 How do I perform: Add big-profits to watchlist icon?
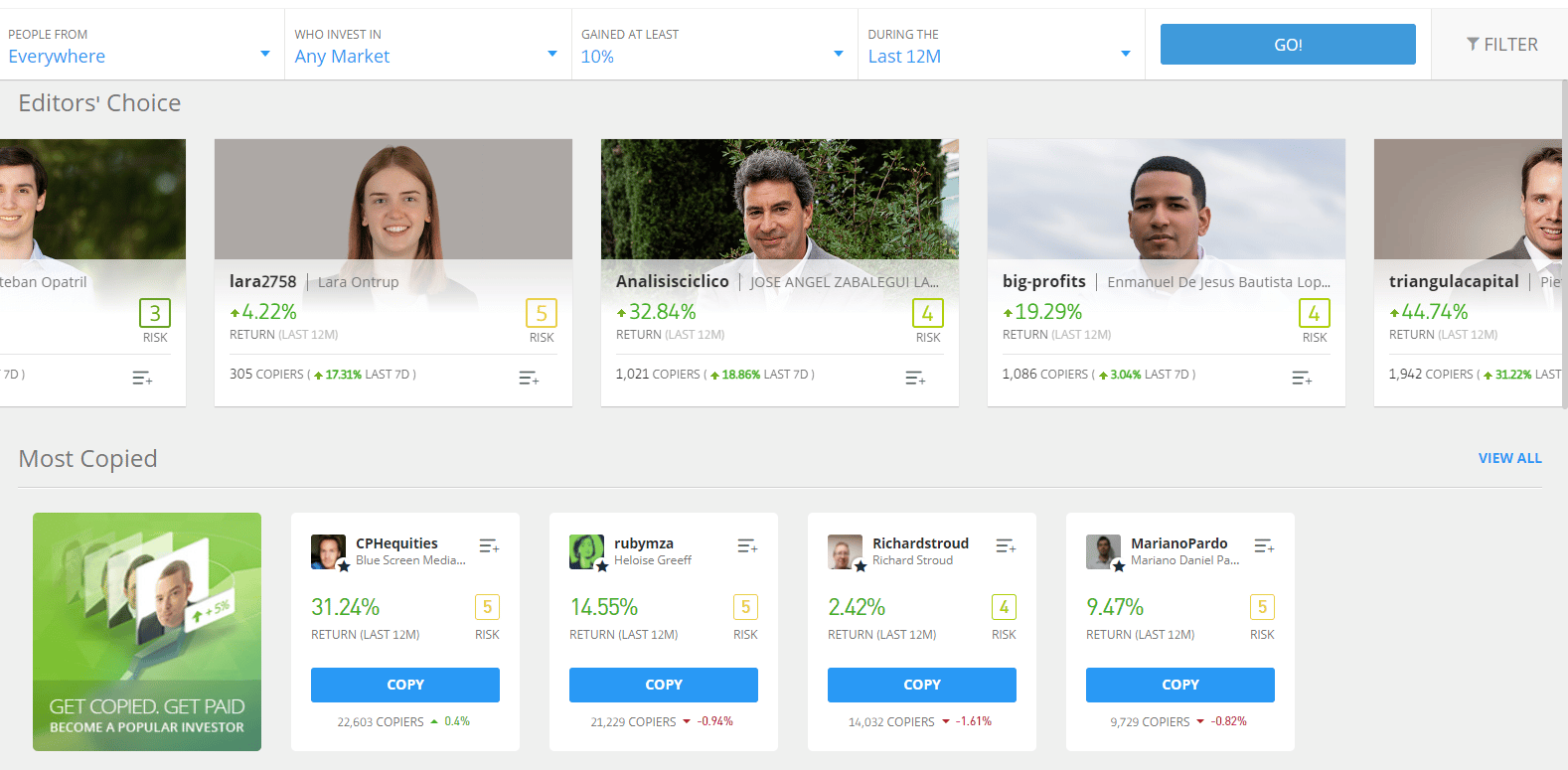pyautogui.click(x=1302, y=378)
